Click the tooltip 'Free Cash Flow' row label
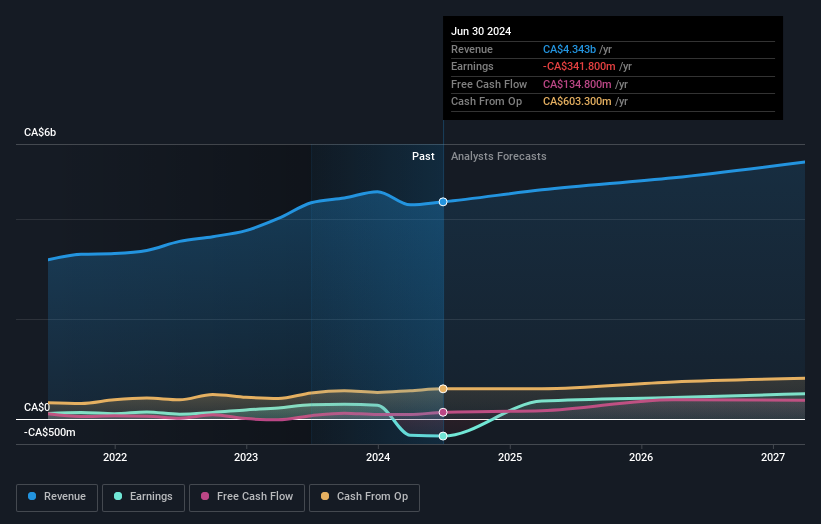Viewport: 821px width, 524px height. coord(489,84)
